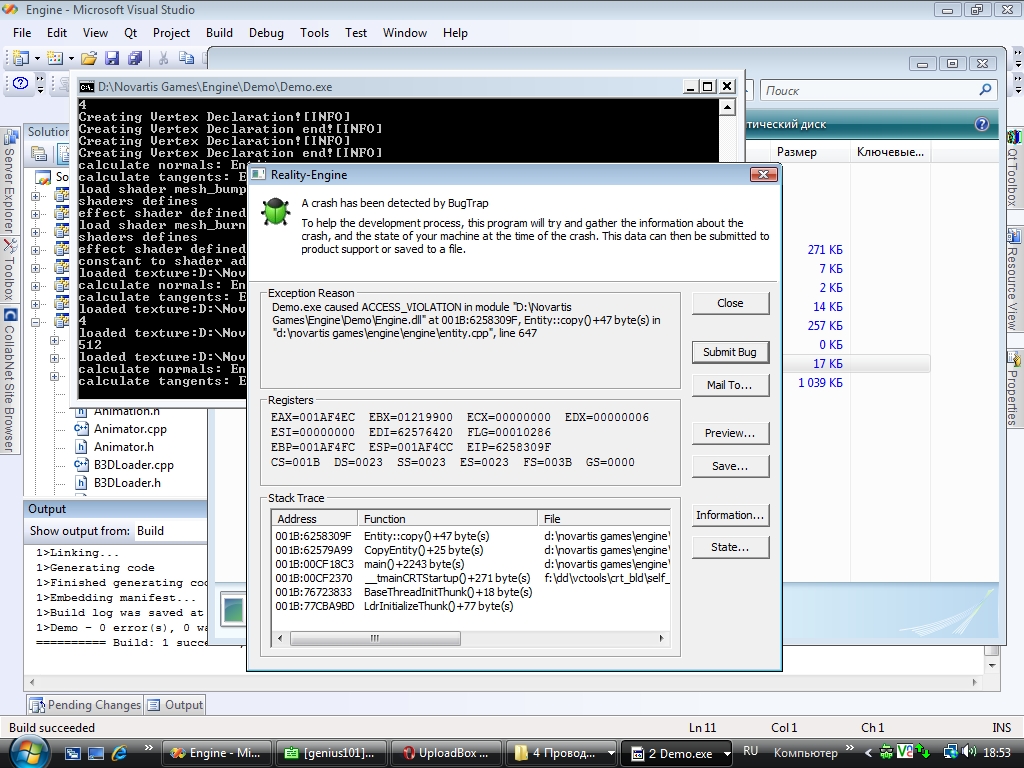1024x768 pixels.
Task: Click console scrollbar up arrow
Action: pos(728,107)
